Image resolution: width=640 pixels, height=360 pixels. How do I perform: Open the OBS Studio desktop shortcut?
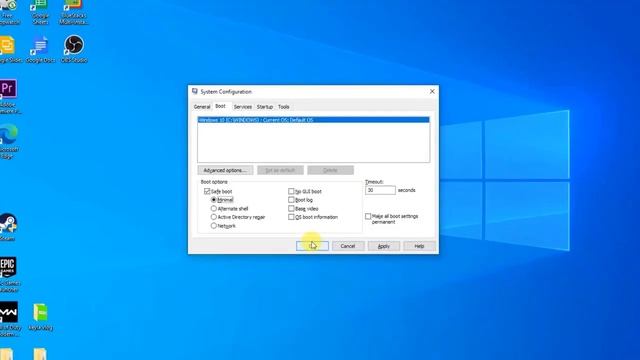point(74,49)
